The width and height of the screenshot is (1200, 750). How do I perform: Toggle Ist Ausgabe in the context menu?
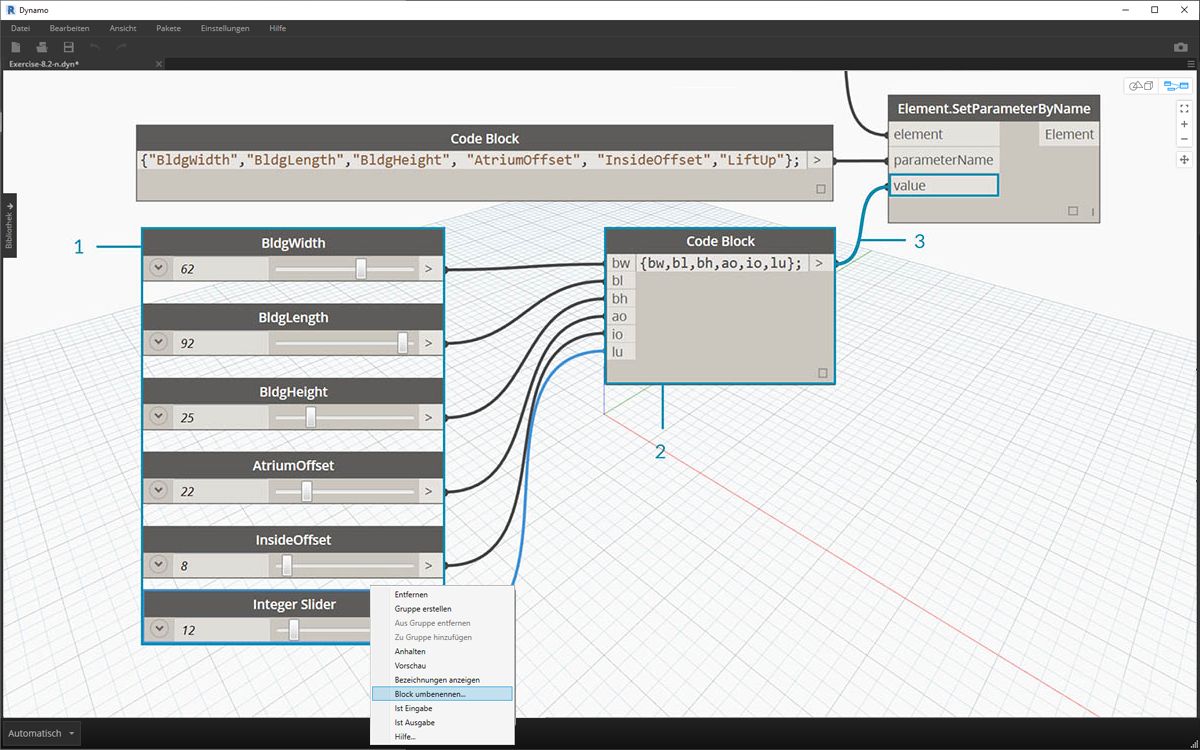click(442, 722)
